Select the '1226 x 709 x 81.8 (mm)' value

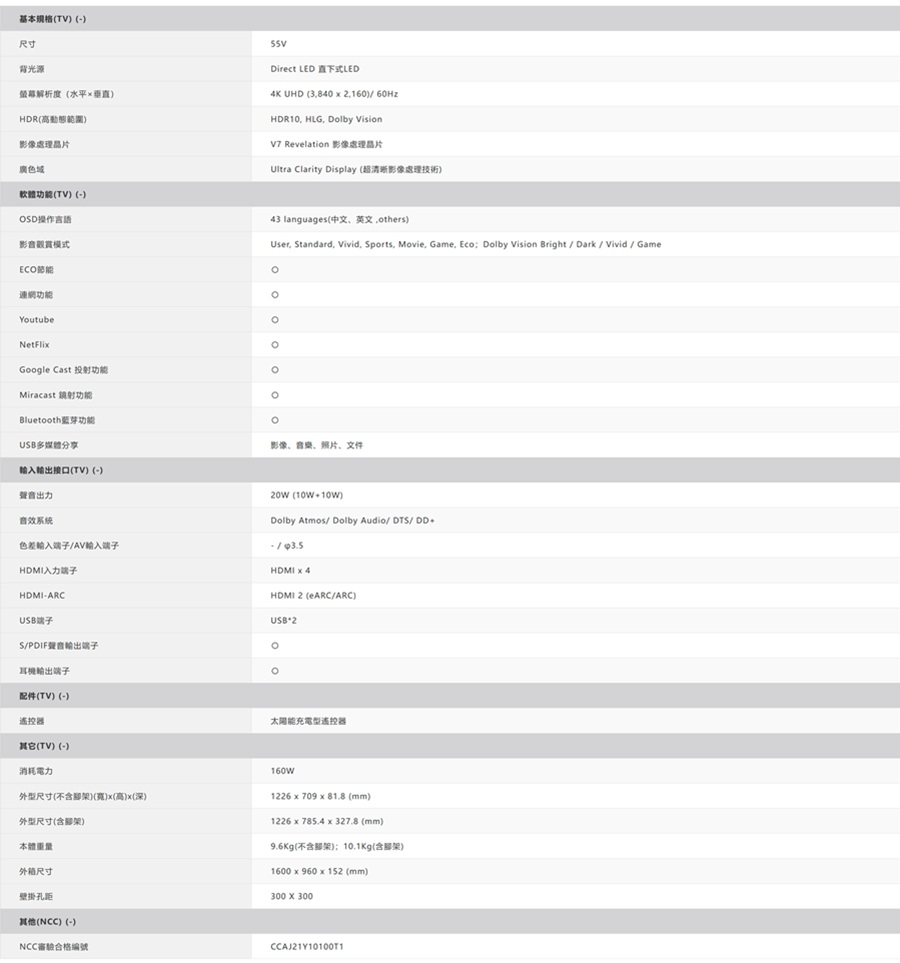321,797
